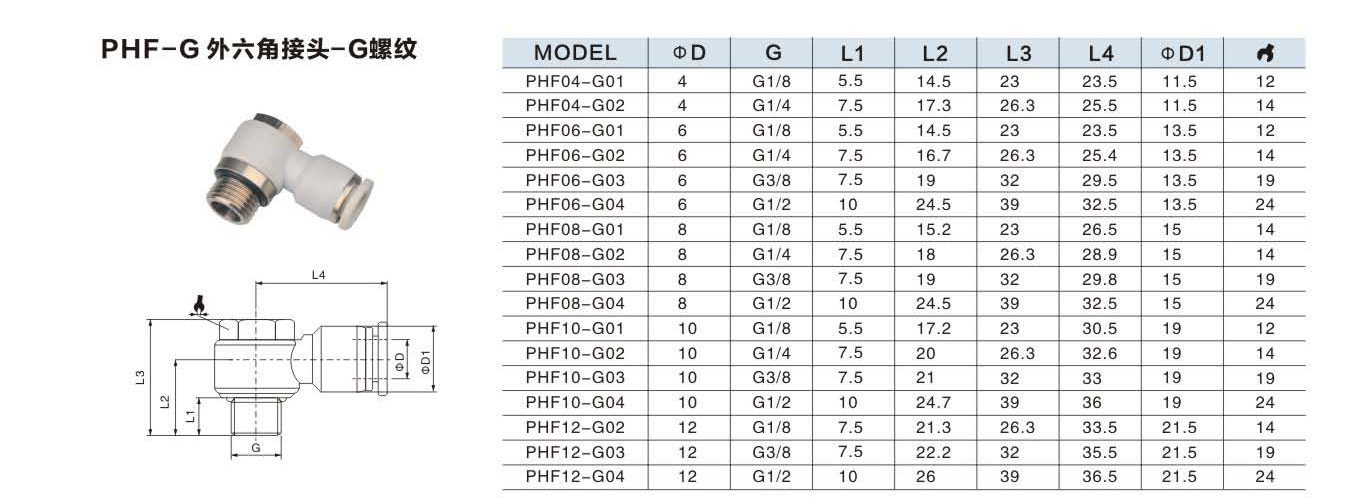This screenshot has width=1350, height=504.
Task: Click the PHF04-G01 model row
Action: 575,81
